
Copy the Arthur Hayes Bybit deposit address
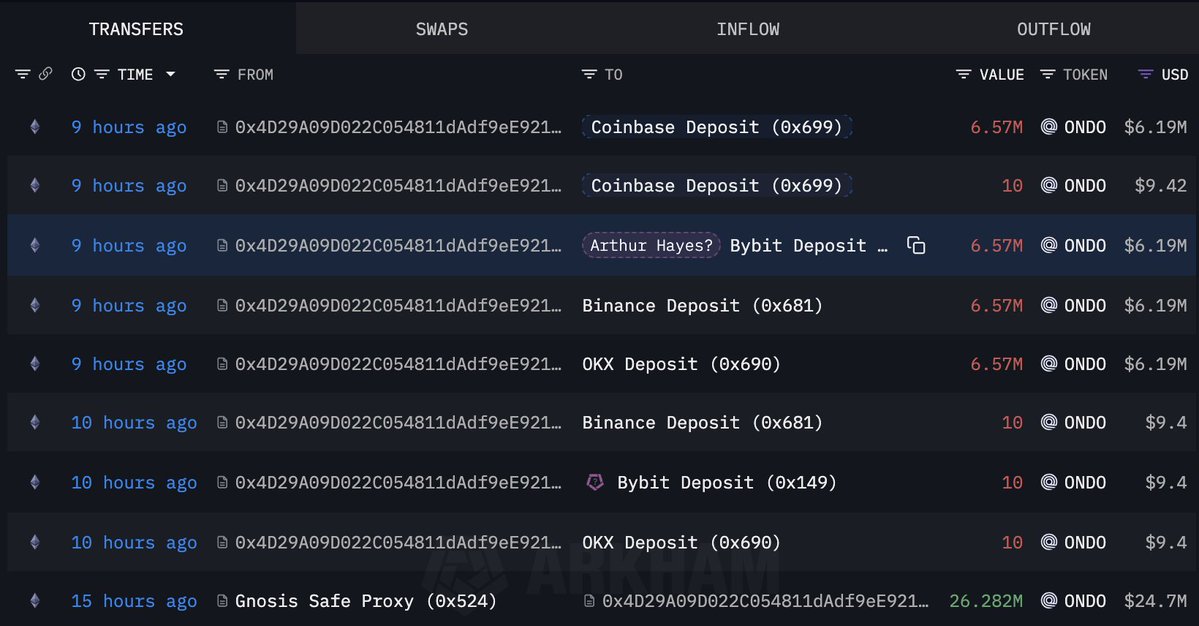[x=916, y=246]
